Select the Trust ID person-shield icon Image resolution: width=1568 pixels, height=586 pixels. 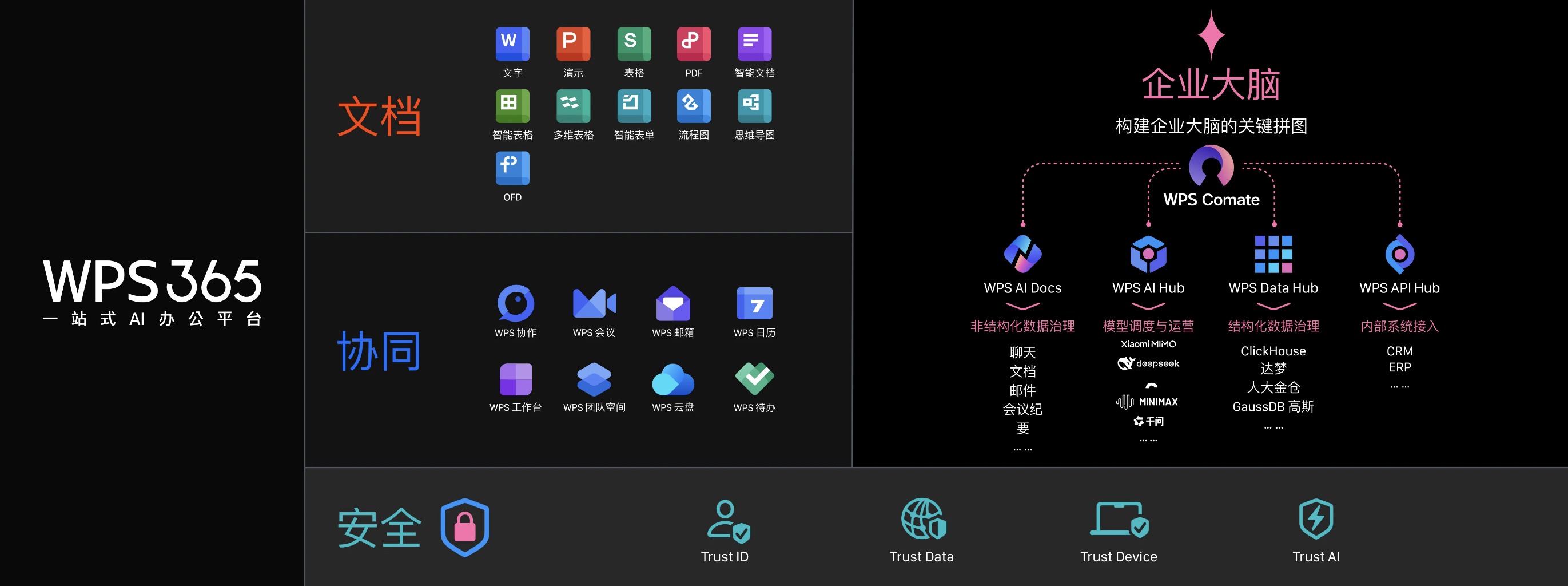728,521
